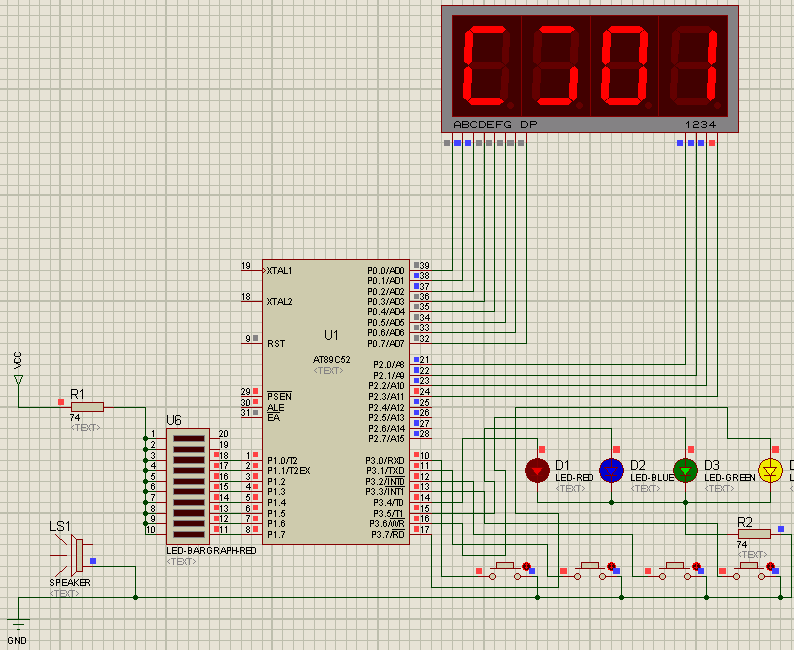Click the P2.0/A8 pin label
This screenshot has height=650, width=794.
point(389,365)
